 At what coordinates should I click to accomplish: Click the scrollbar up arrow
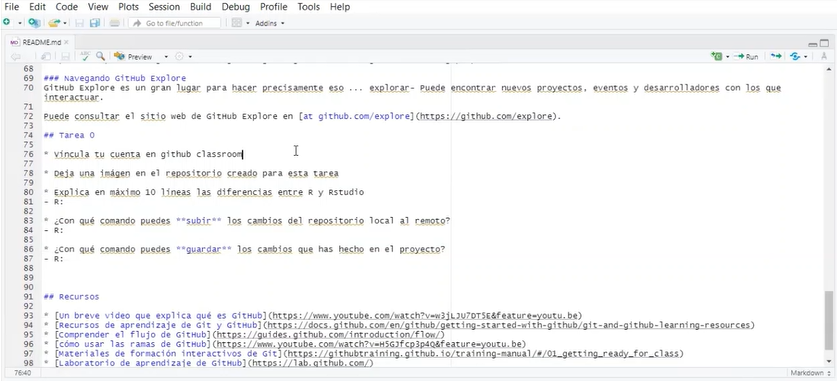pos(828,69)
